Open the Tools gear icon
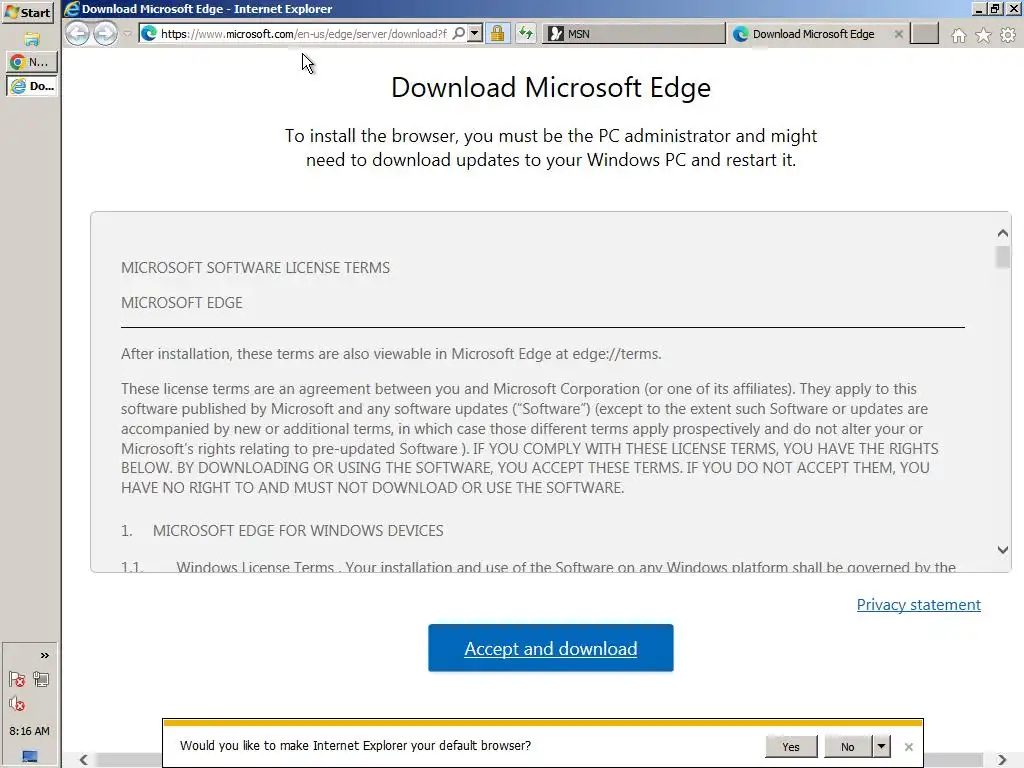 (x=1008, y=35)
